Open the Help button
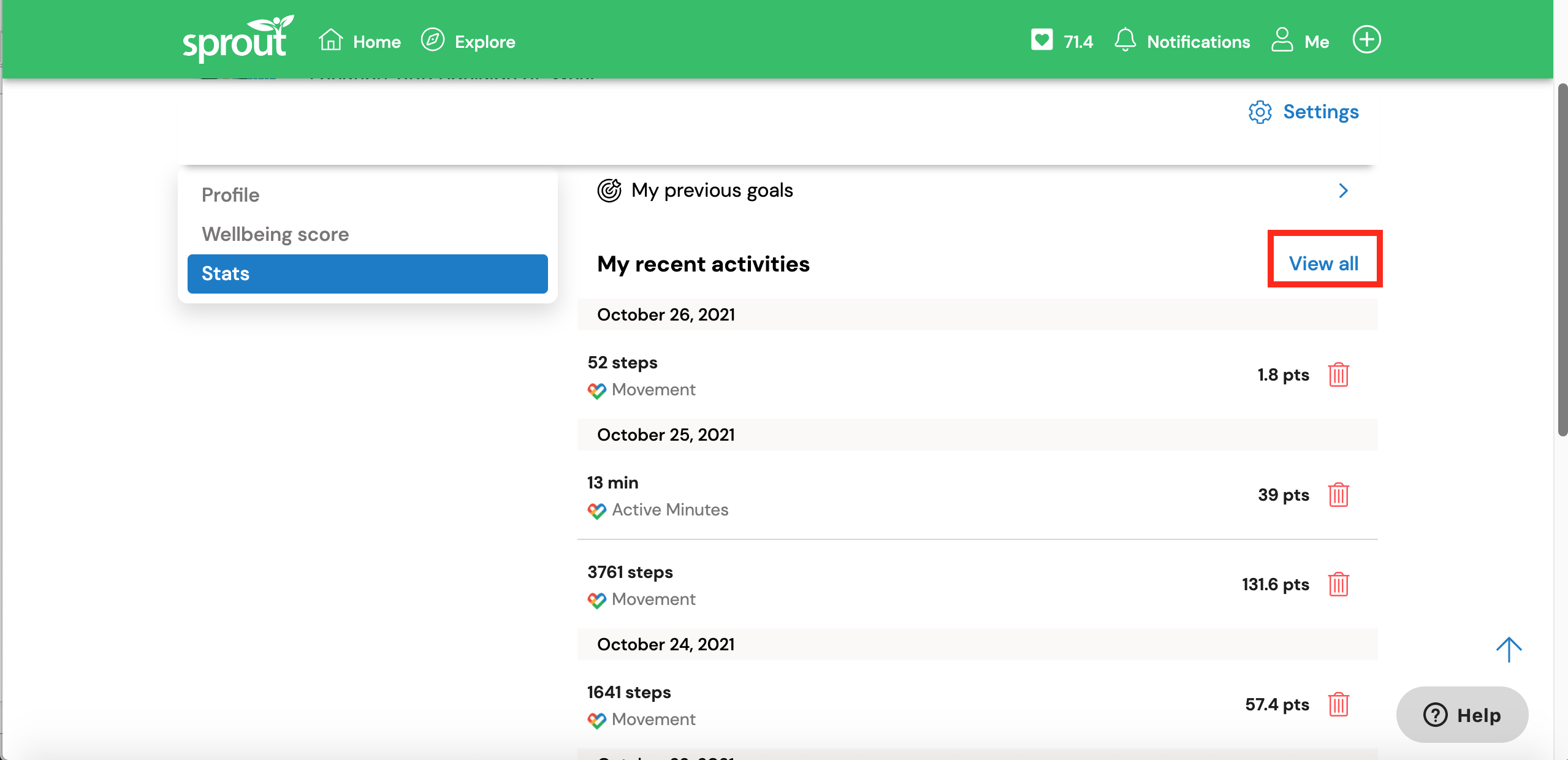1568x760 pixels. pyautogui.click(x=1462, y=715)
